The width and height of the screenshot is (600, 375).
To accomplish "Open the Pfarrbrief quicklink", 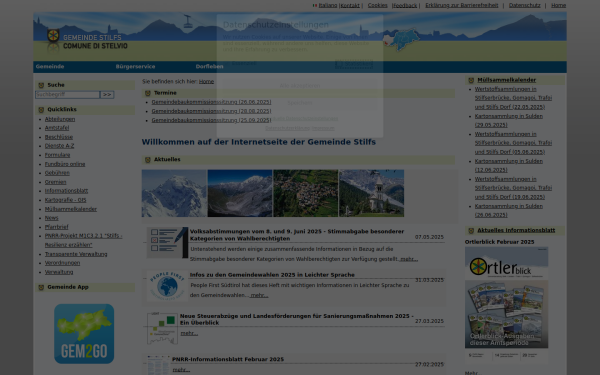I will (x=57, y=227).
